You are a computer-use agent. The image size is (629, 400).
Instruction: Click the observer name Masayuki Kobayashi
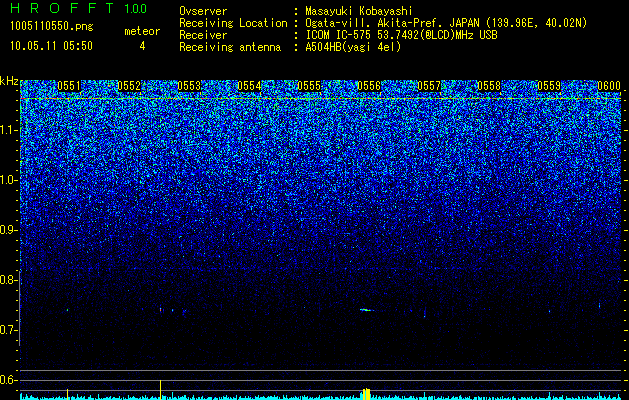pyautogui.click(x=359, y=11)
